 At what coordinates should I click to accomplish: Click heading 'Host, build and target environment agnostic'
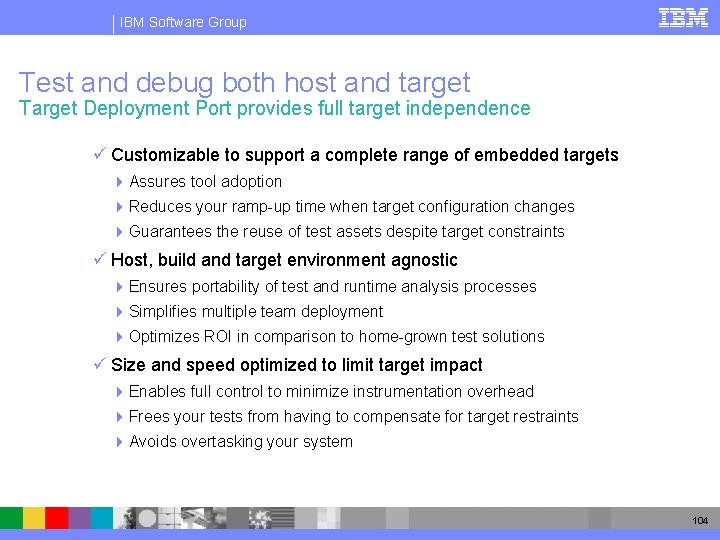pyautogui.click(x=284, y=260)
